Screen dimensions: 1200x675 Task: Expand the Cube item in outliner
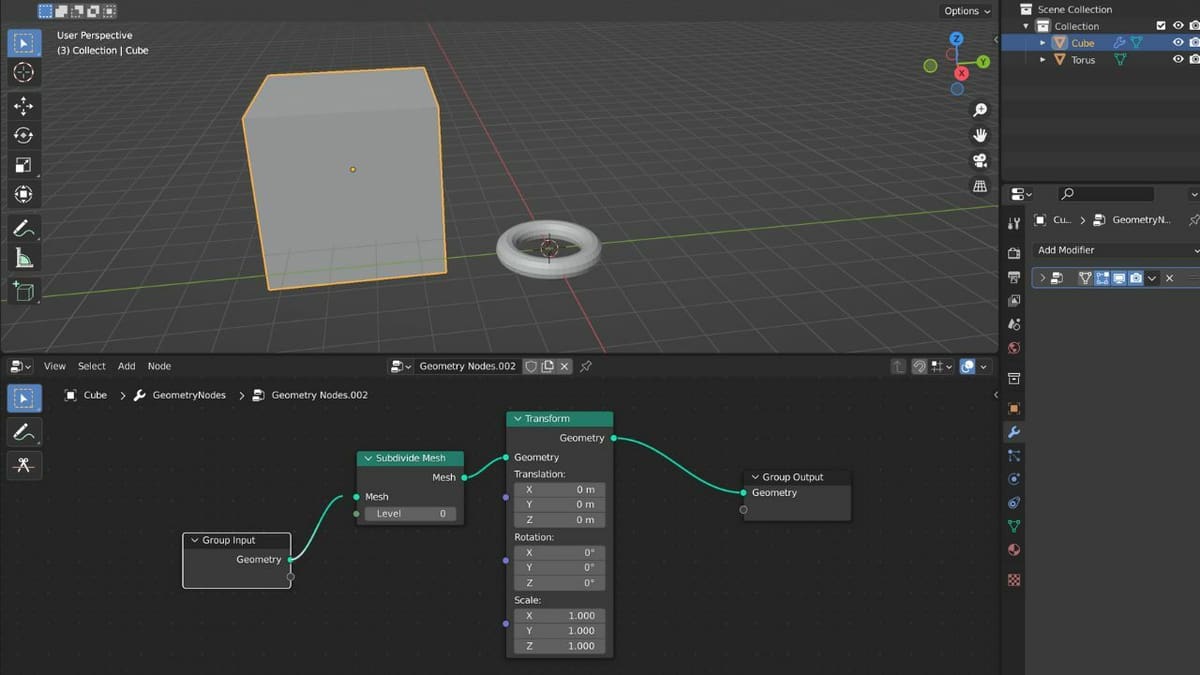[x=1043, y=43]
